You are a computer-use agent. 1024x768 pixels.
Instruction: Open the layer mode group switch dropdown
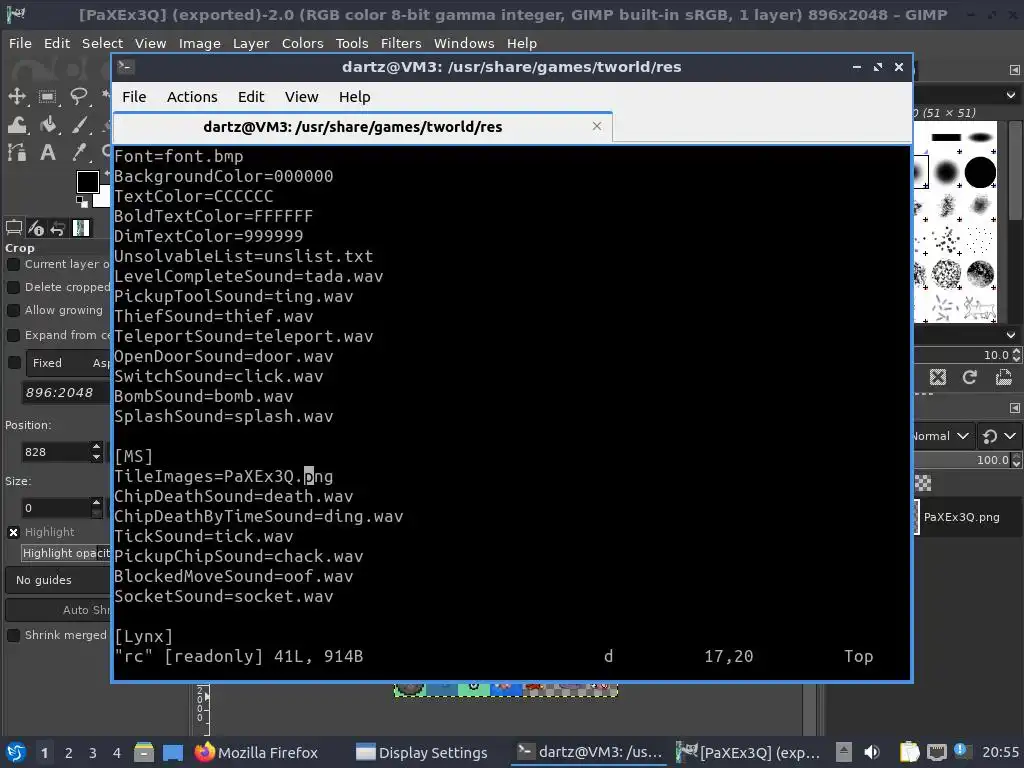tap(999, 436)
